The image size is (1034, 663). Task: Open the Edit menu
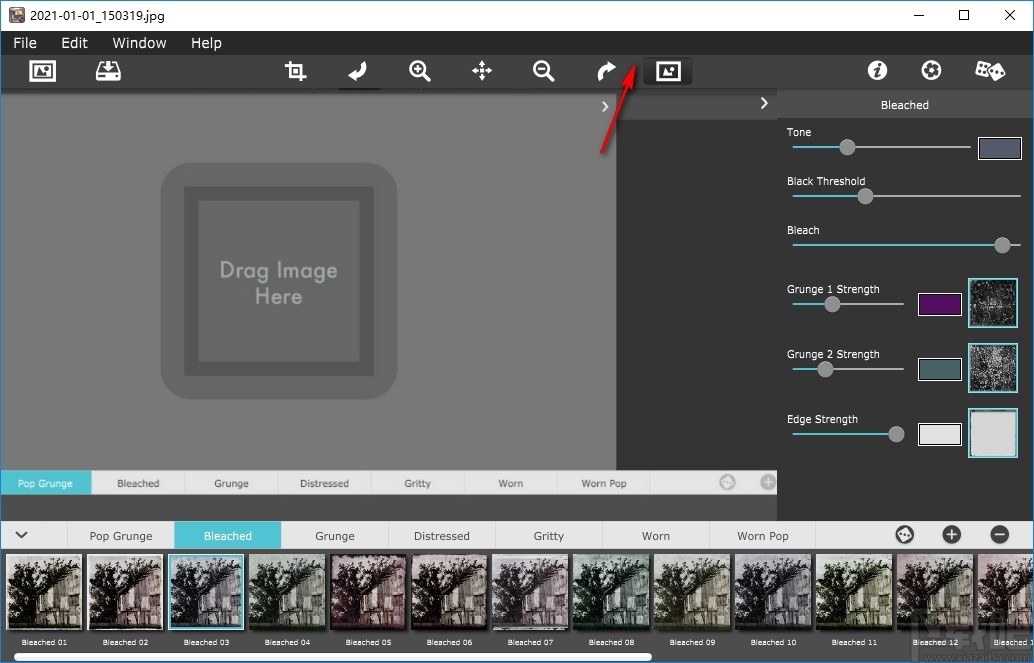click(x=74, y=43)
